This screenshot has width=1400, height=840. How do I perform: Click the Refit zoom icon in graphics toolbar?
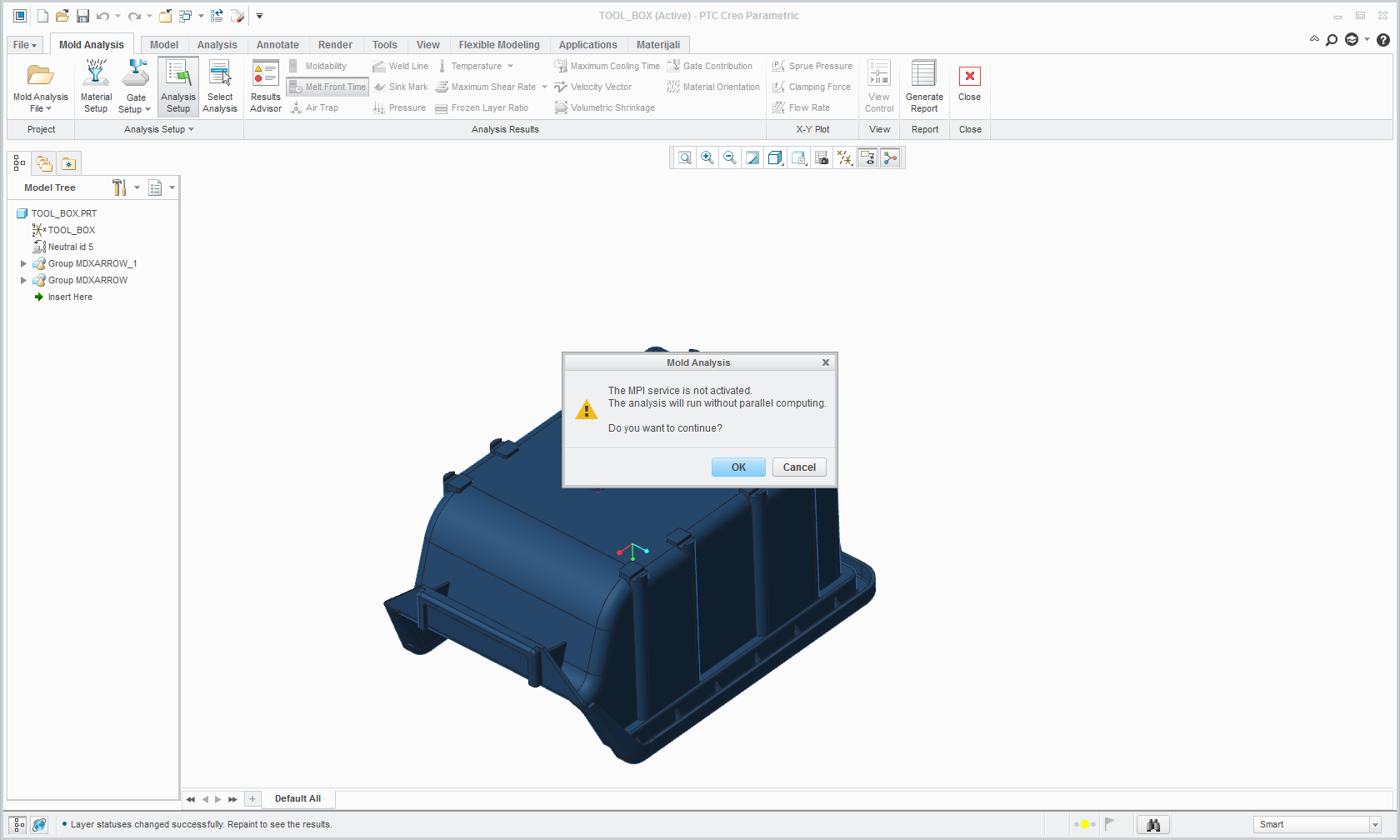[685, 157]
